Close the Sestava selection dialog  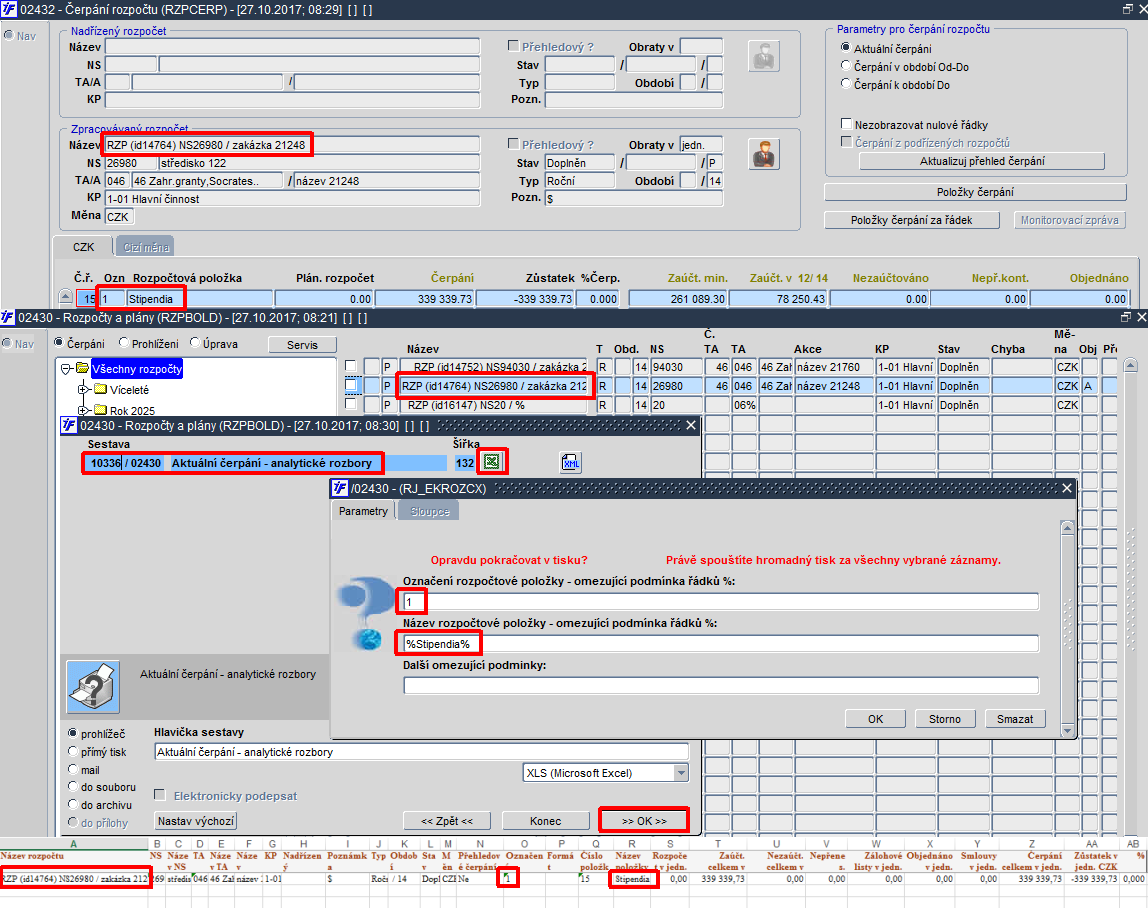690,425
